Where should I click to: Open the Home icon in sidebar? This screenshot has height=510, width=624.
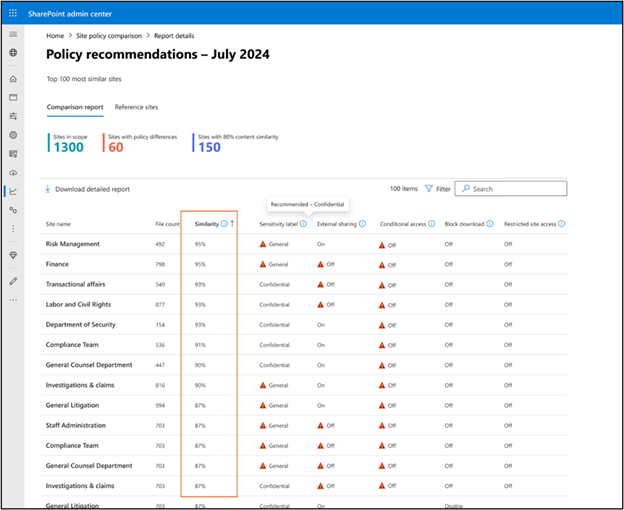tap(13, 79)
